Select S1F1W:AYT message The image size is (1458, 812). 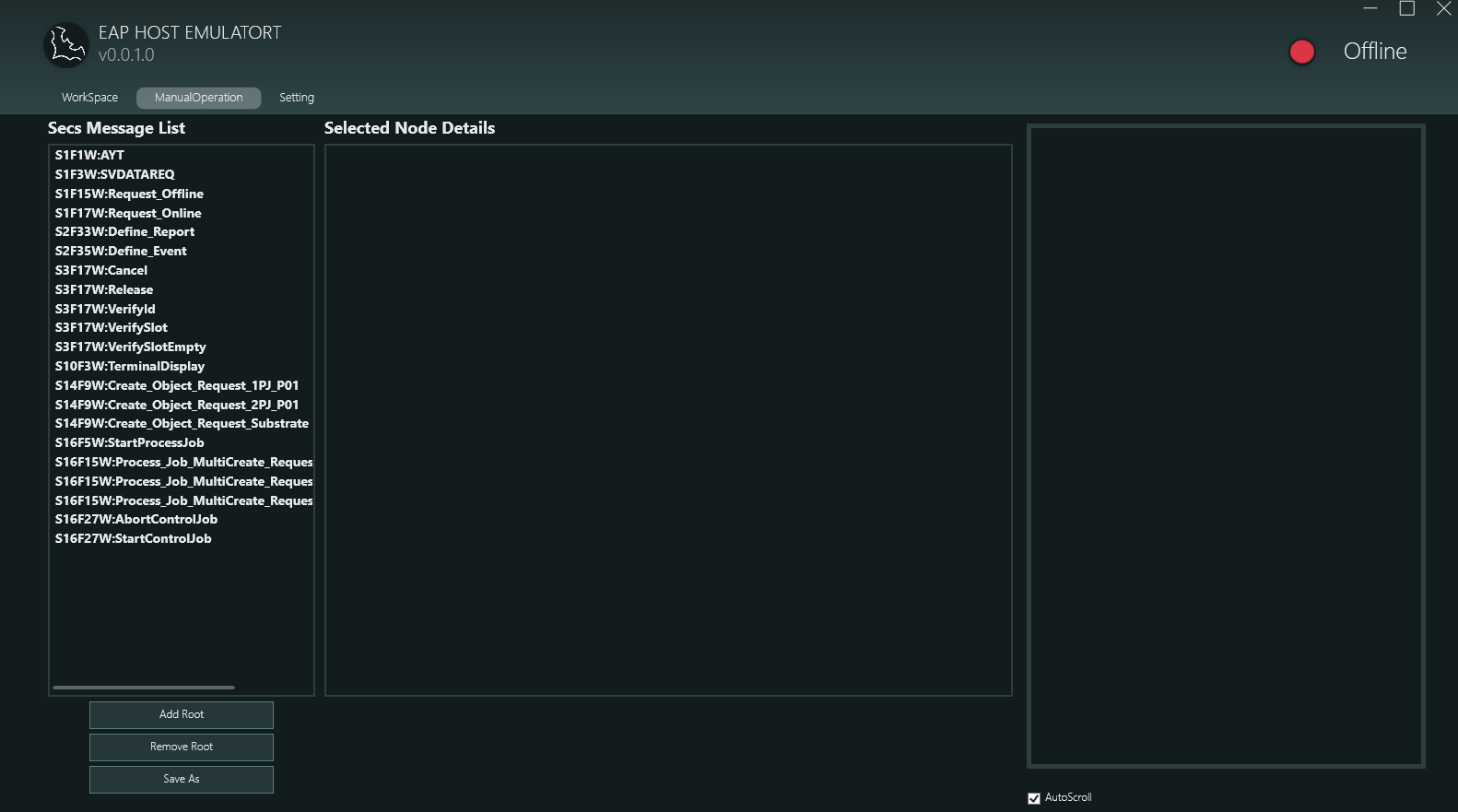[x=89, y=155]
